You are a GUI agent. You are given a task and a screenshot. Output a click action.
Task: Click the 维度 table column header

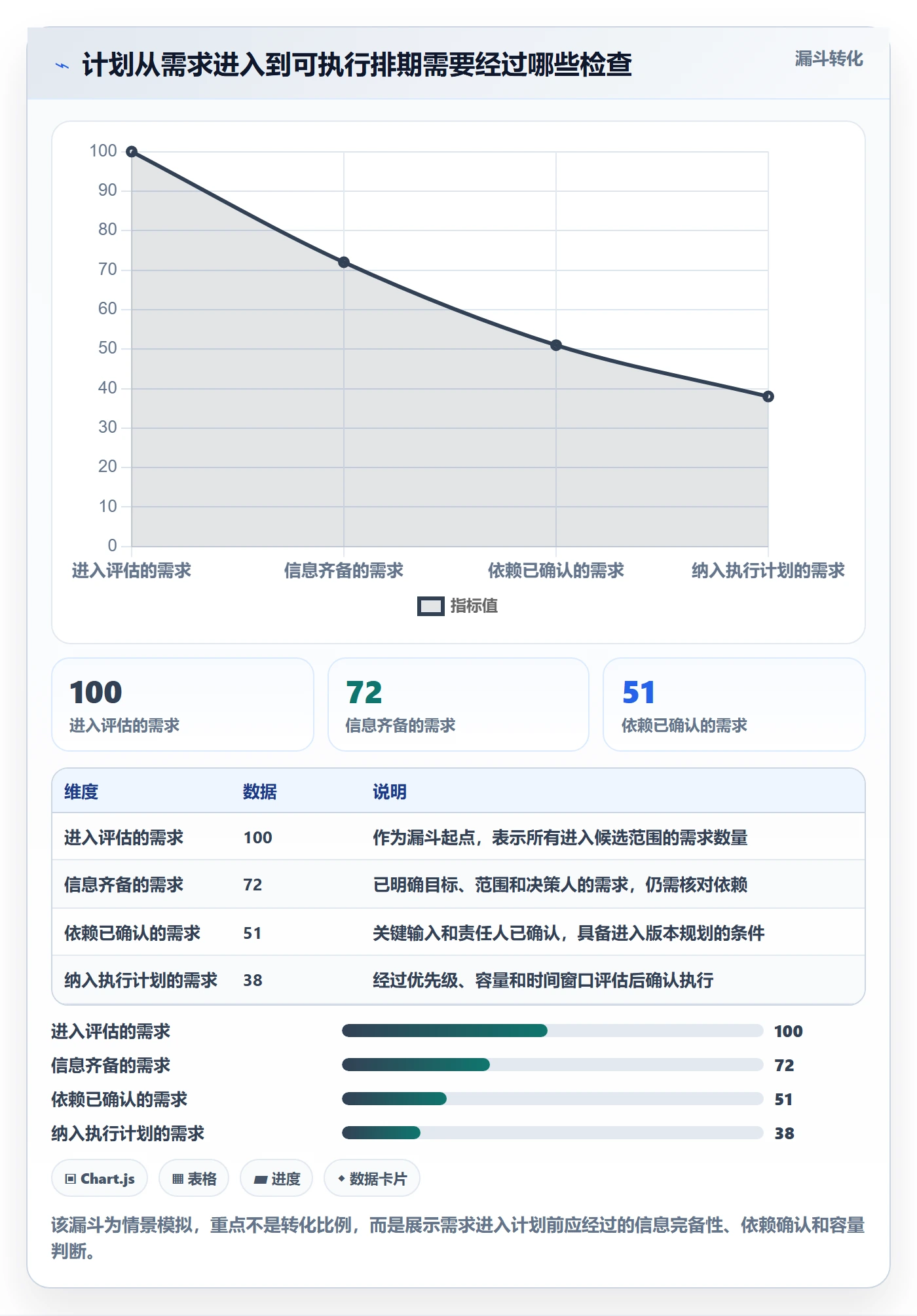[x=81, y=792]
